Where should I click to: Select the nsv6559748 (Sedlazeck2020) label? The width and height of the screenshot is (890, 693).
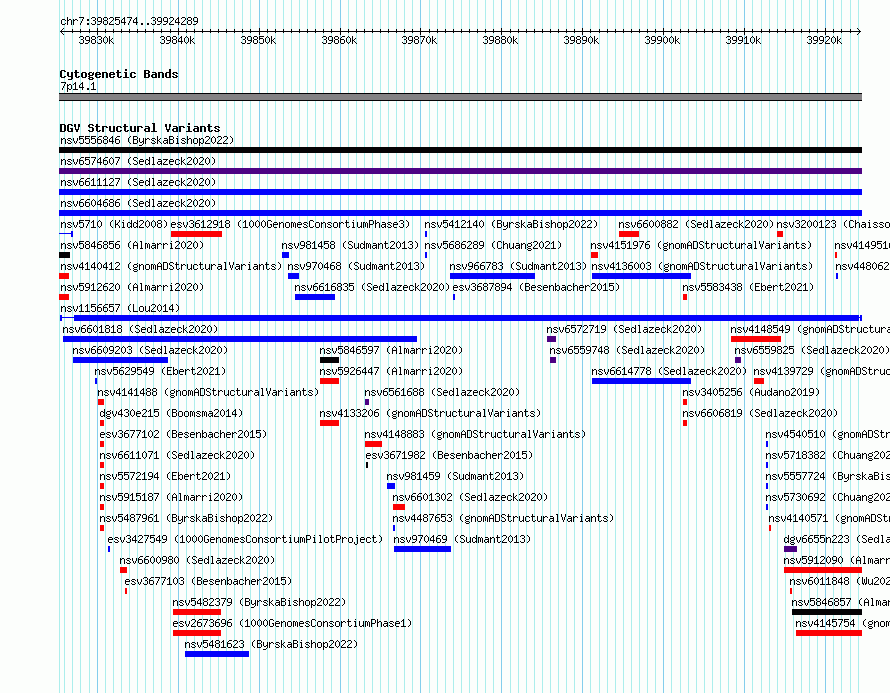coord(627,350)
